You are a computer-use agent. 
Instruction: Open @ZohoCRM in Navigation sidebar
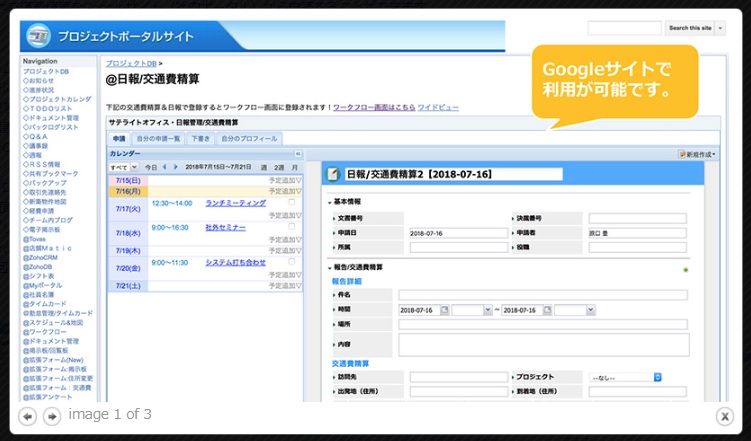point(40,258)
